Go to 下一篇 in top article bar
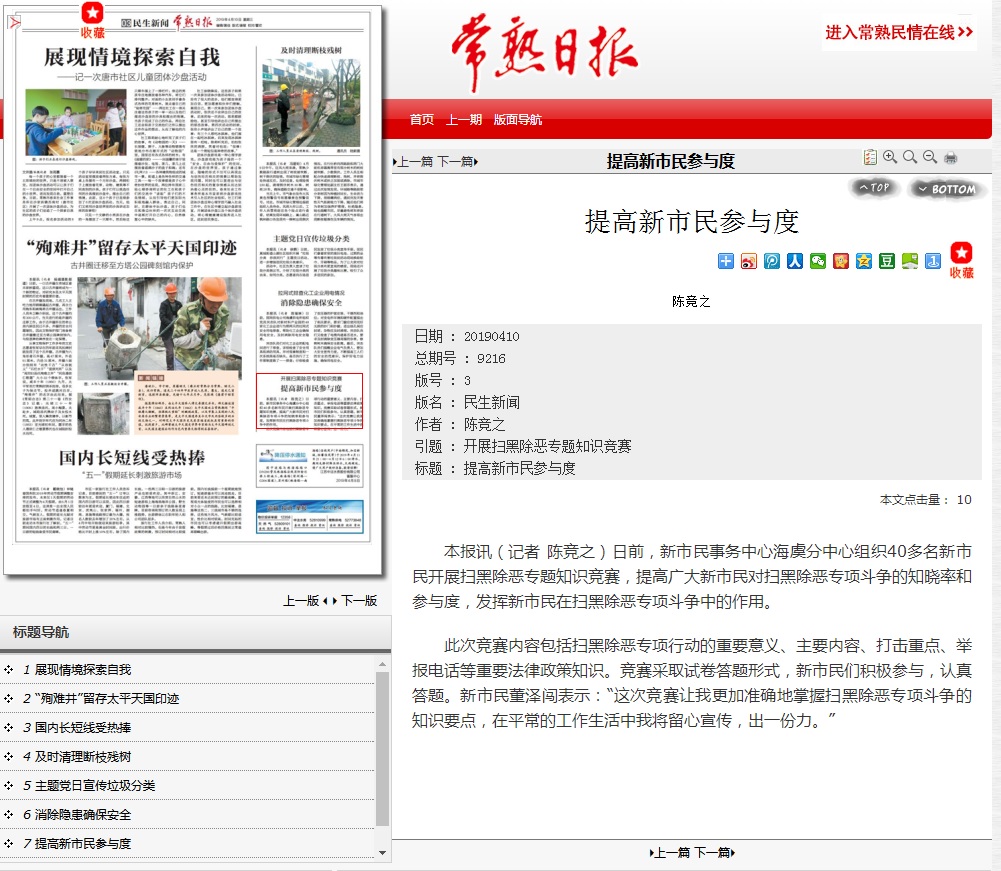 coord(457,162)
